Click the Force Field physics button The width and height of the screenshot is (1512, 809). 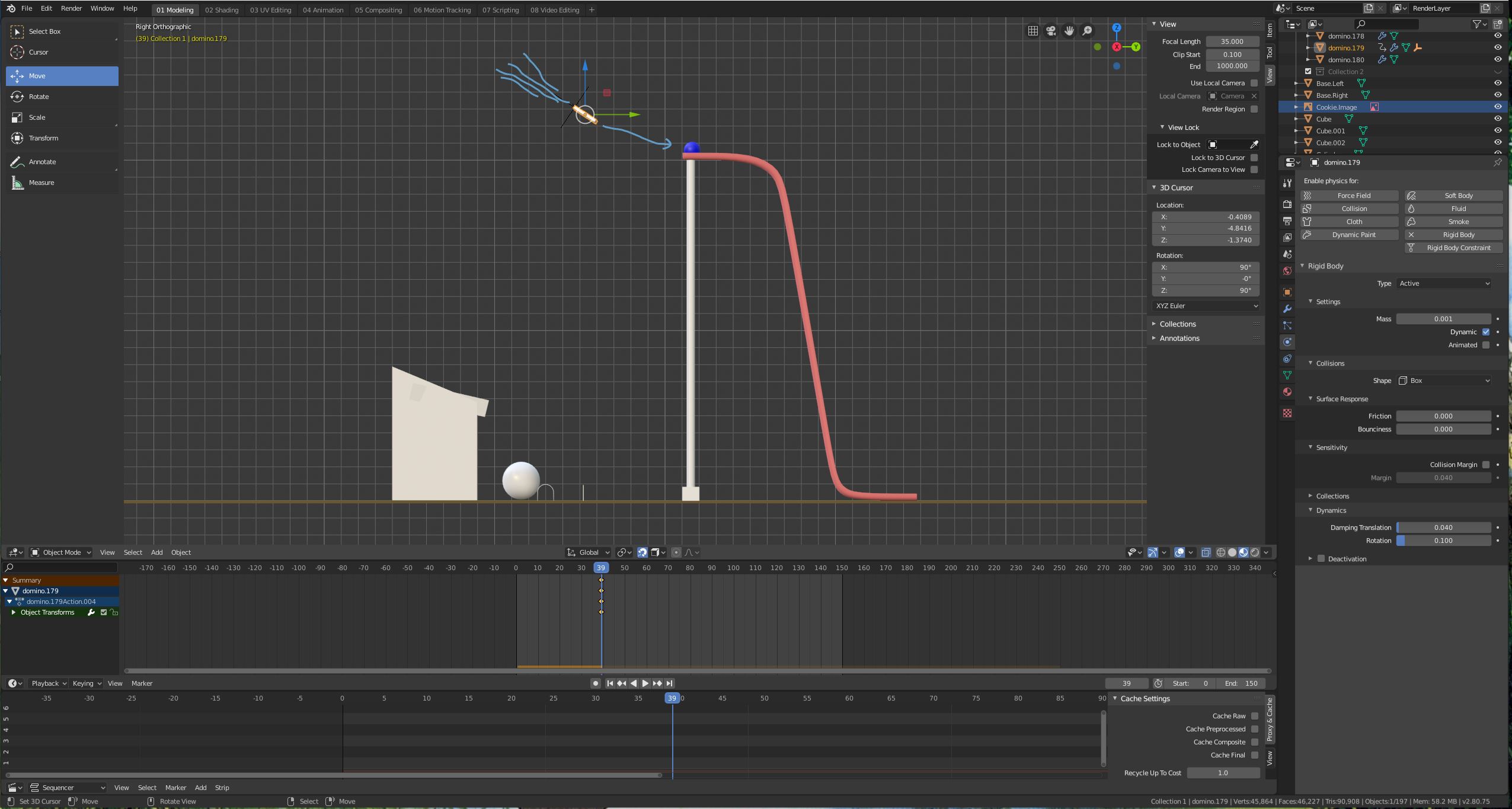(x=1350, y=196)
